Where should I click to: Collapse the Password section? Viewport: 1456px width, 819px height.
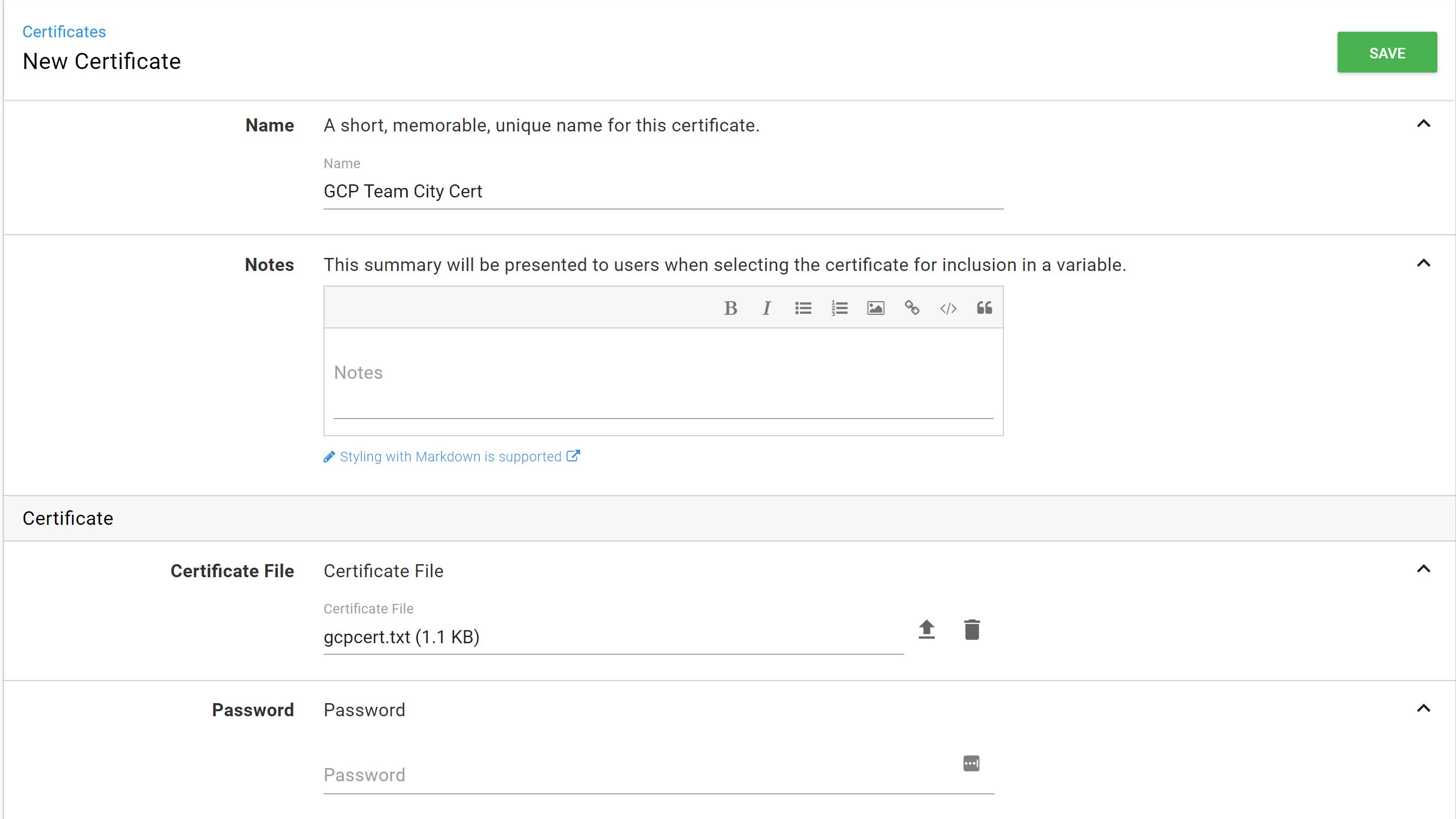point(1423,708)
